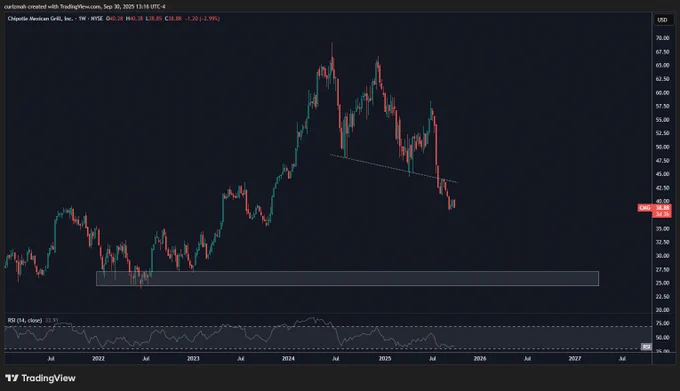
Task: Click the 57.50 price scale label
Action: [662, 106]
